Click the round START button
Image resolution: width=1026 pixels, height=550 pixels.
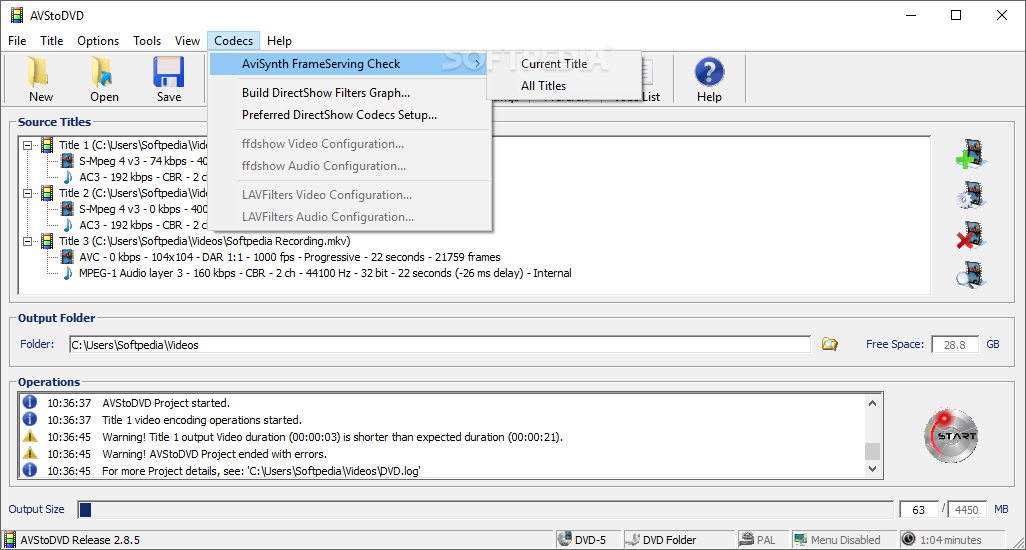pos(951,436)
